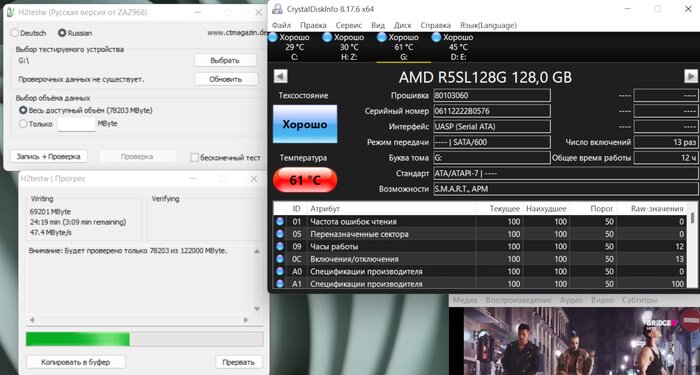Click 'Проверка' button in H2testw
Image resolution: width=700 pixels, height=375 pixels.
(137, 157)
